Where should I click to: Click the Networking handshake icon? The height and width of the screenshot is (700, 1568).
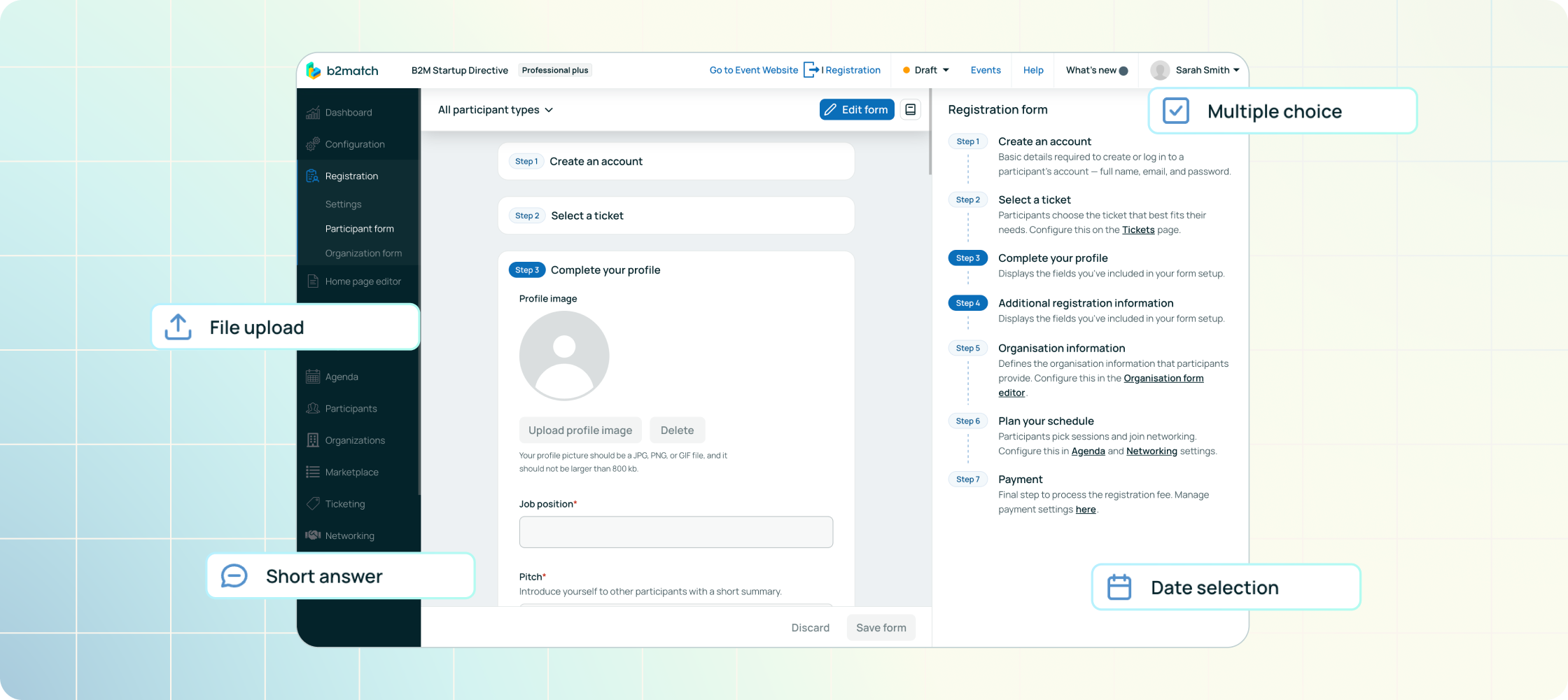(313, 535)
